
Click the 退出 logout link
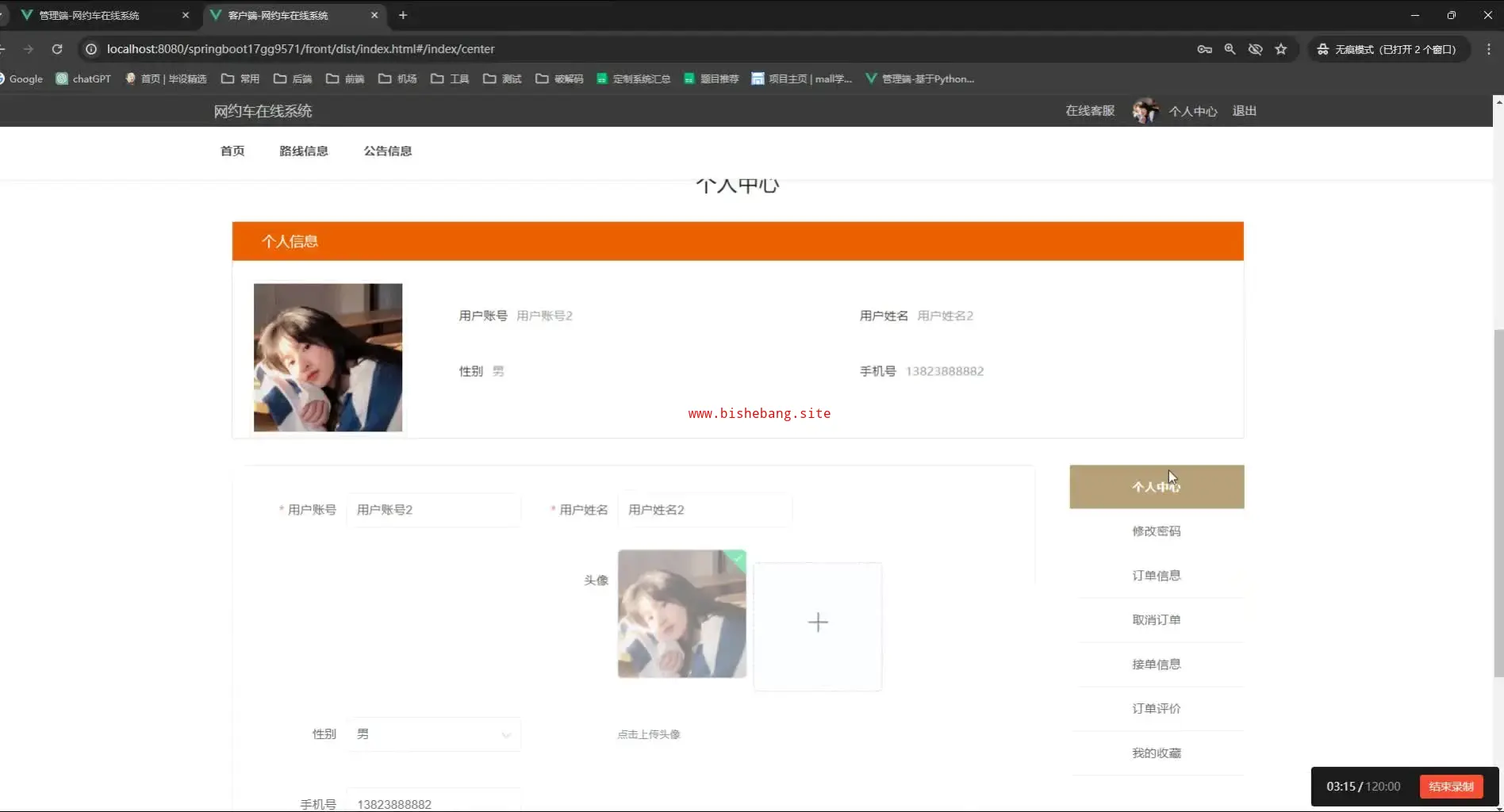1244,111
